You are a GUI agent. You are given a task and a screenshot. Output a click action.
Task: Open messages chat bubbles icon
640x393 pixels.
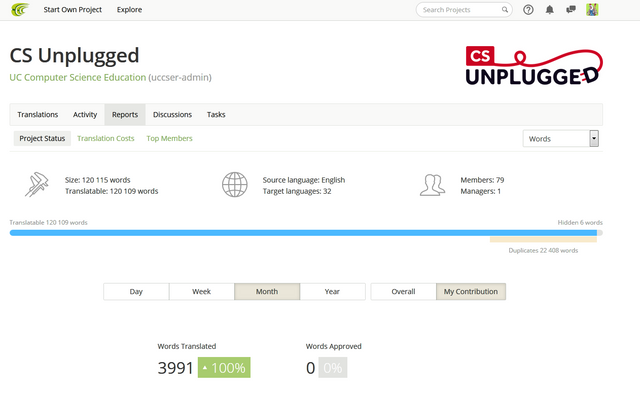coord(571,9)
